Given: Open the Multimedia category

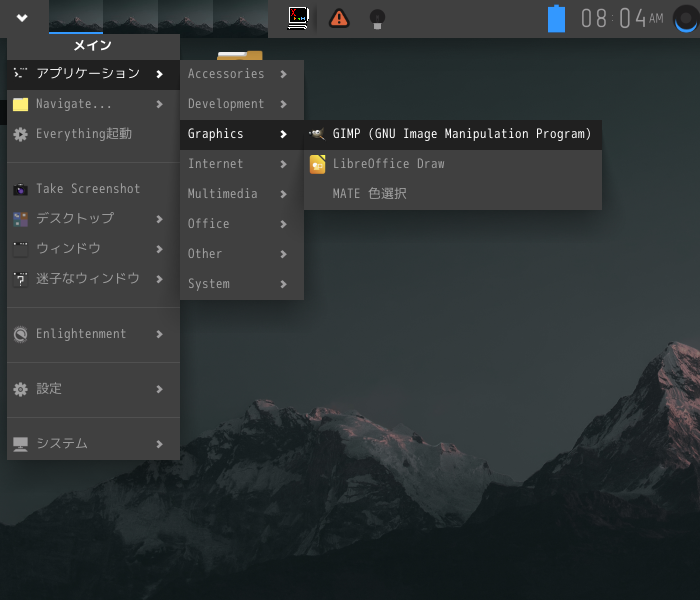Looking at the screenshot, I should coord(242,194).
